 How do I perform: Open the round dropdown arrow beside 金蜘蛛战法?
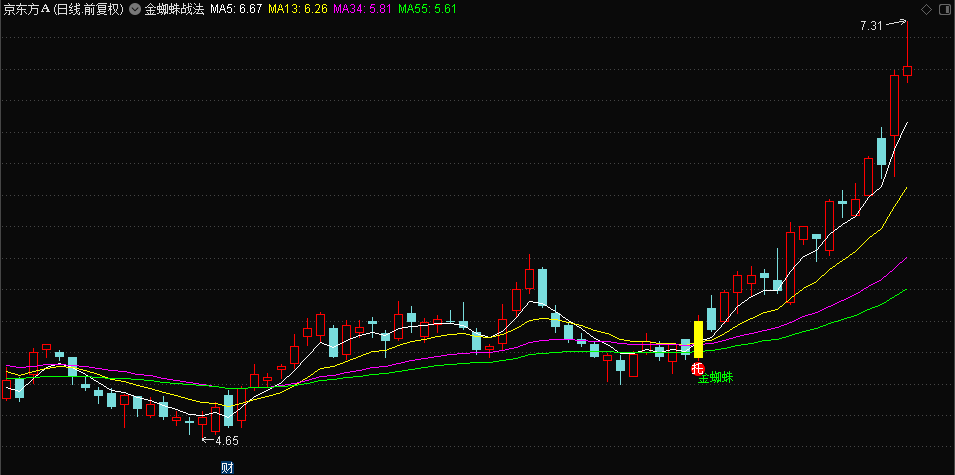[134, 9]
